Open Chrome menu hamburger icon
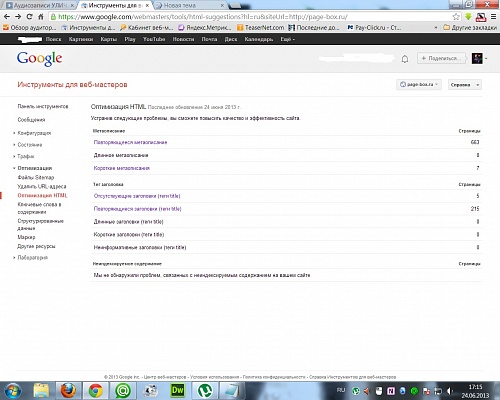Screen dimensions: 500x400 coord(494,17)
